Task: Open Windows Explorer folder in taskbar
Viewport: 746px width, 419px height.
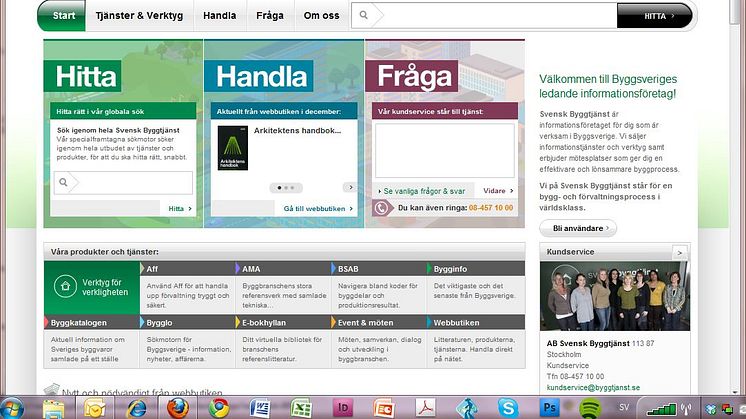Action: coord(53,409)
